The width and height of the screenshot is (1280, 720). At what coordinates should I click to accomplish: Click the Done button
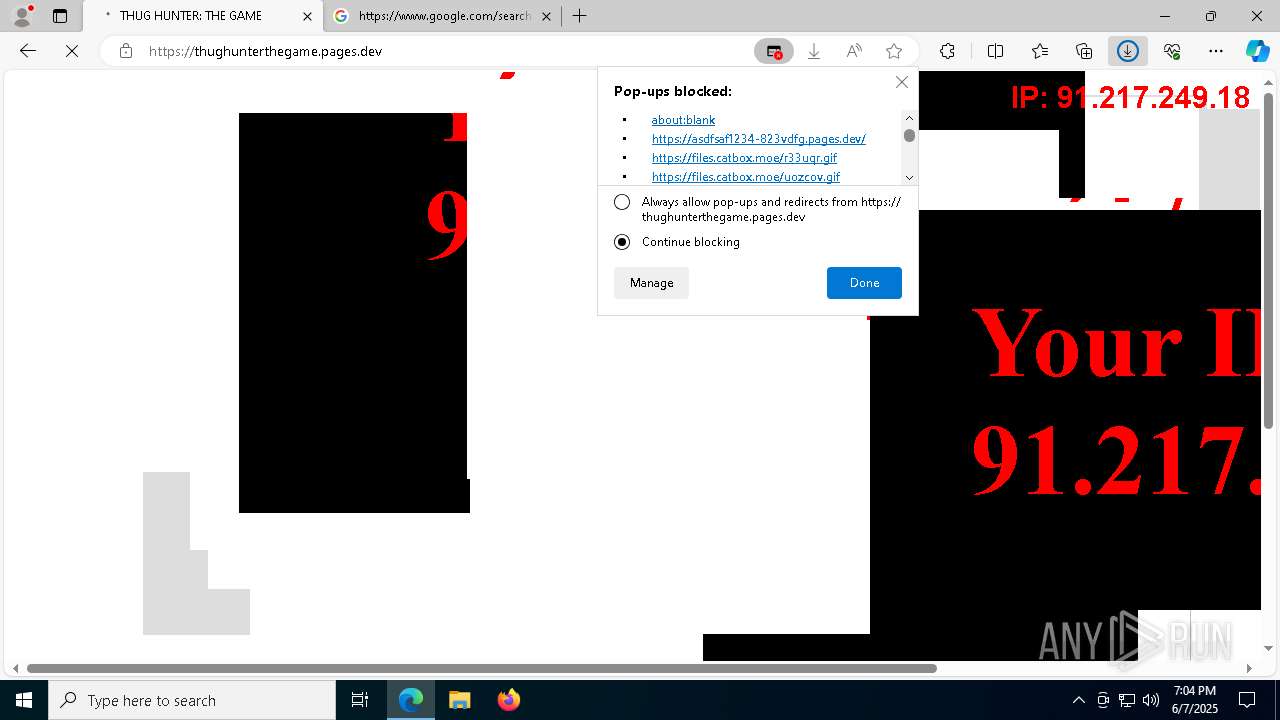point(864,283)
